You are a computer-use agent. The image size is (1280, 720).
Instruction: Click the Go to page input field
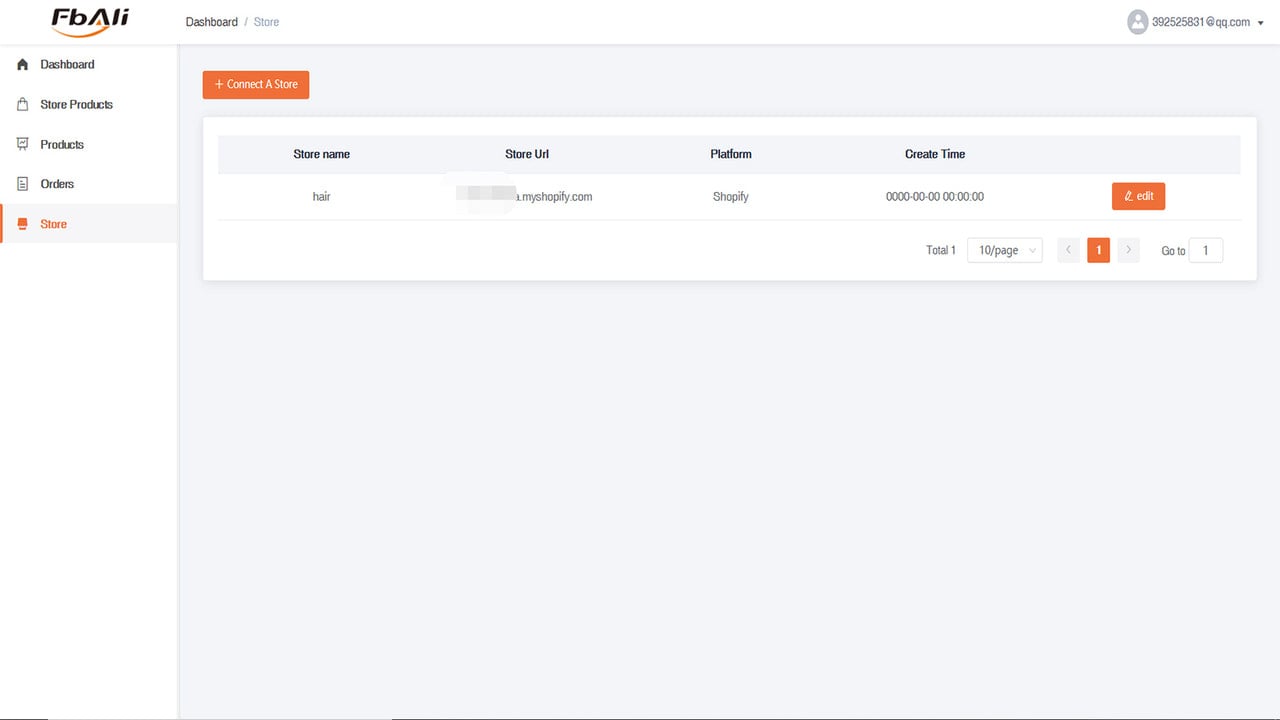tap(1206, 250)
